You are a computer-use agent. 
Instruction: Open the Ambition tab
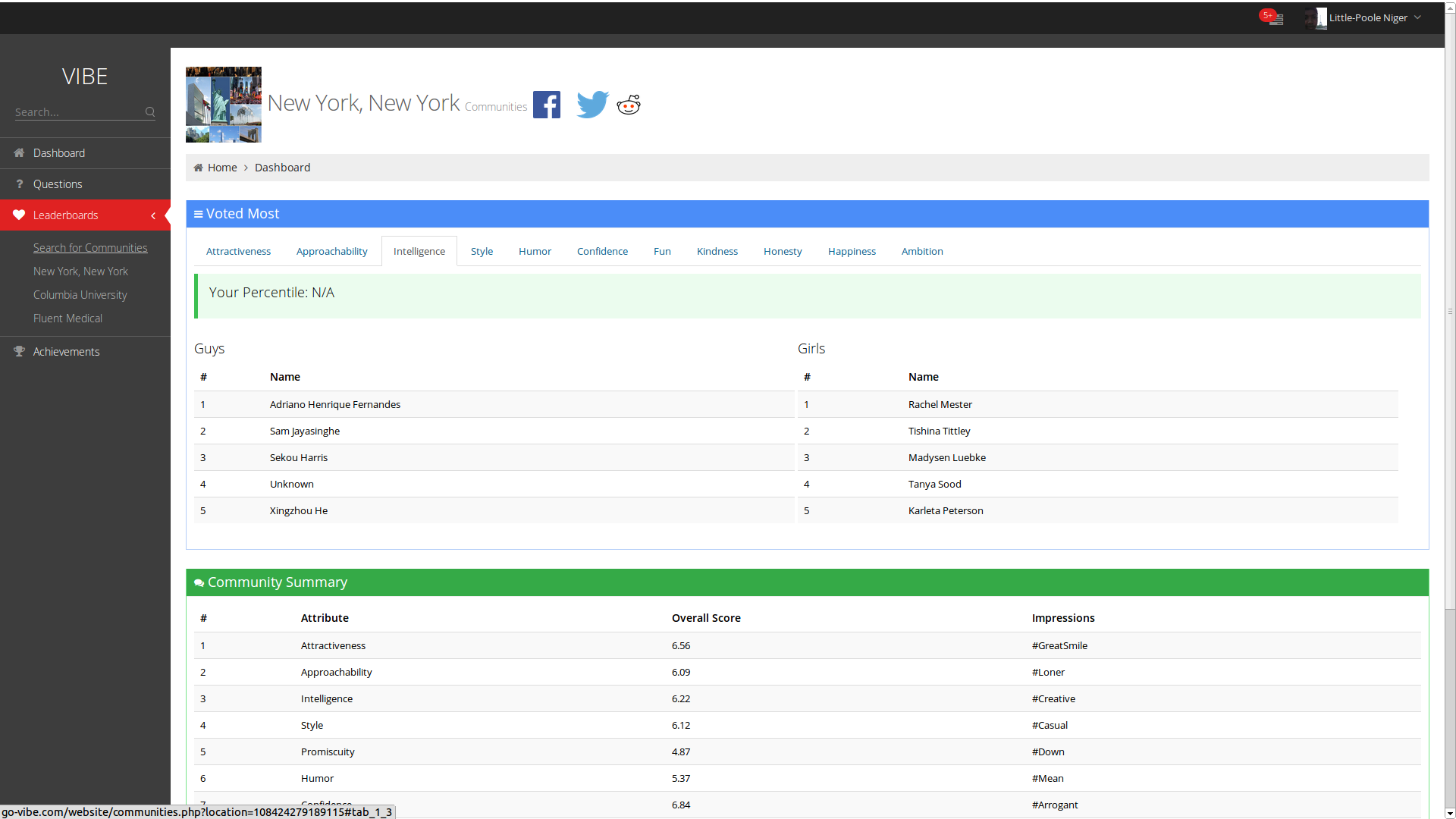pos(921,251)
